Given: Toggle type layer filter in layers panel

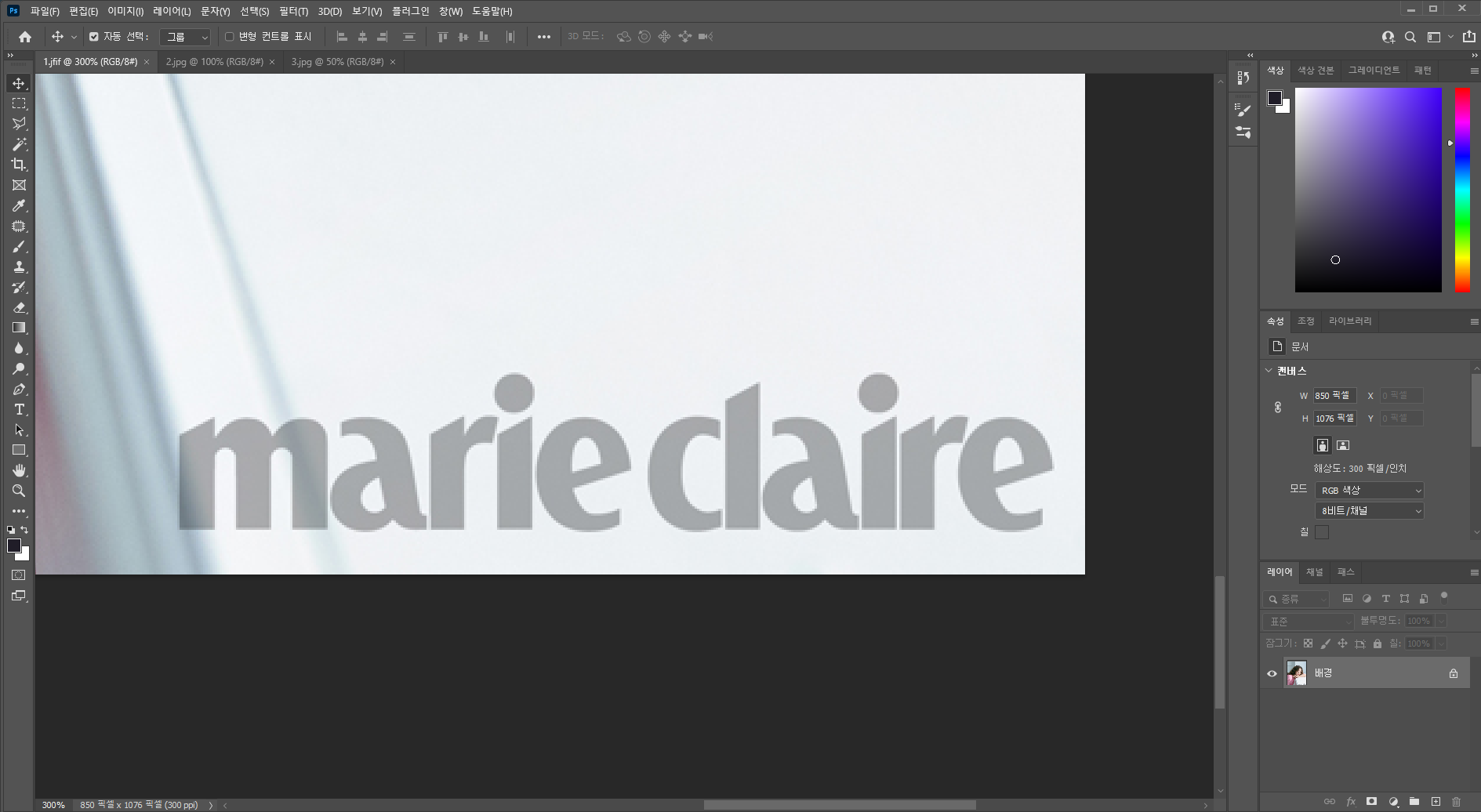Looking at the screenshot, I should pyautogui.click(x=1385, y=599).
